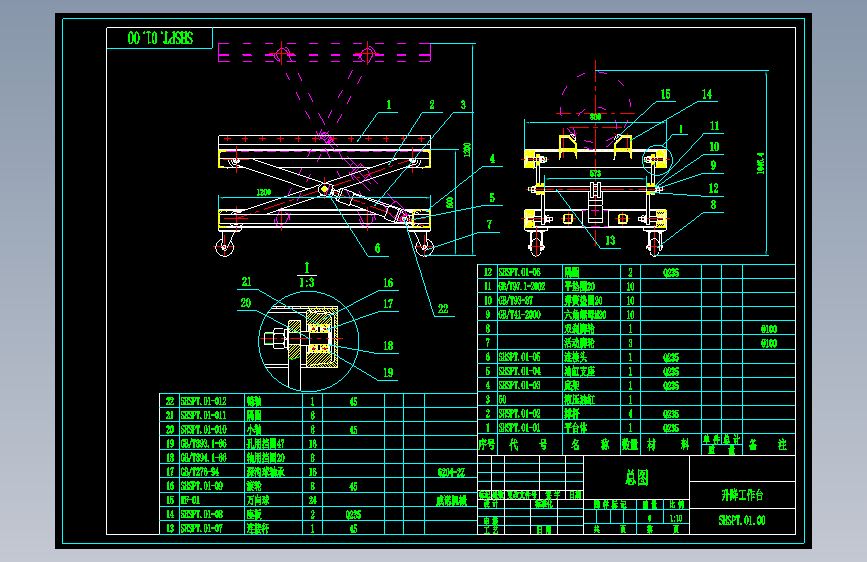
Task: Click part name 万向球 in row 15
Action: click(258, 500)
